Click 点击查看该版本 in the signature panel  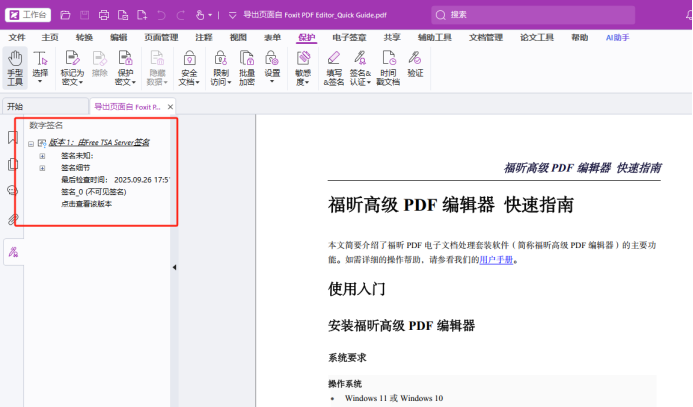click(86, 204)
